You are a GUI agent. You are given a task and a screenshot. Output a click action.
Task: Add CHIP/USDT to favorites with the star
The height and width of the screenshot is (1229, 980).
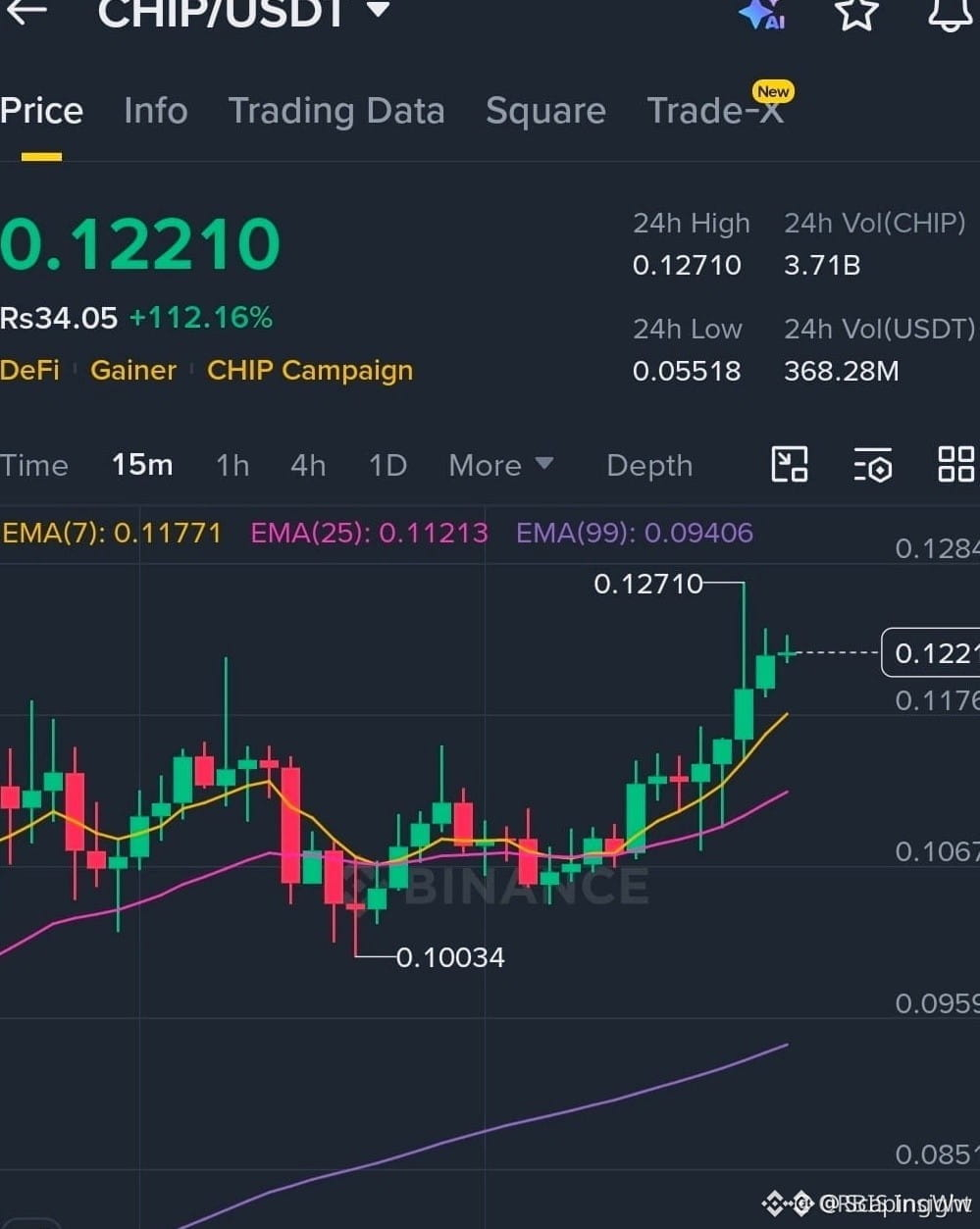point(855,13)
